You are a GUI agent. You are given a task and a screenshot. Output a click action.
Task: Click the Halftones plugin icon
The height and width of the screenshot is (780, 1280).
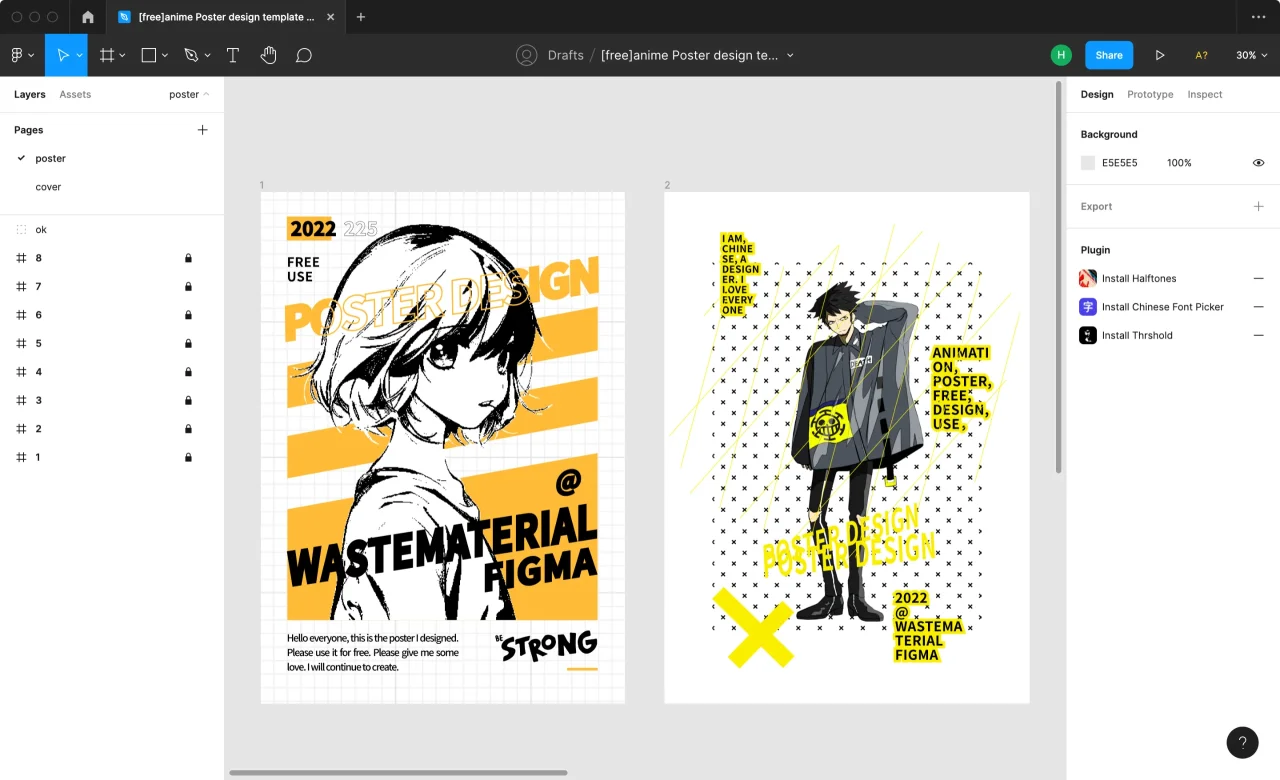point(1088,278)
